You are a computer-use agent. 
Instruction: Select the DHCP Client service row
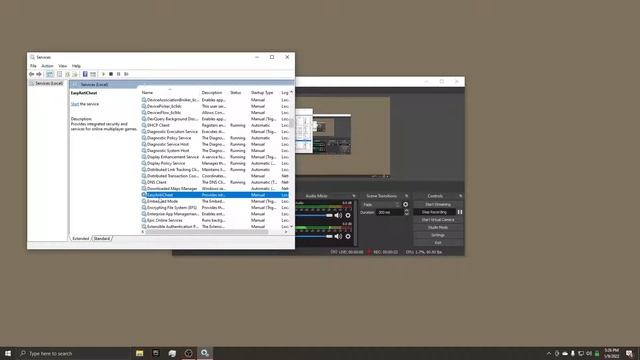tap(215, 125)
